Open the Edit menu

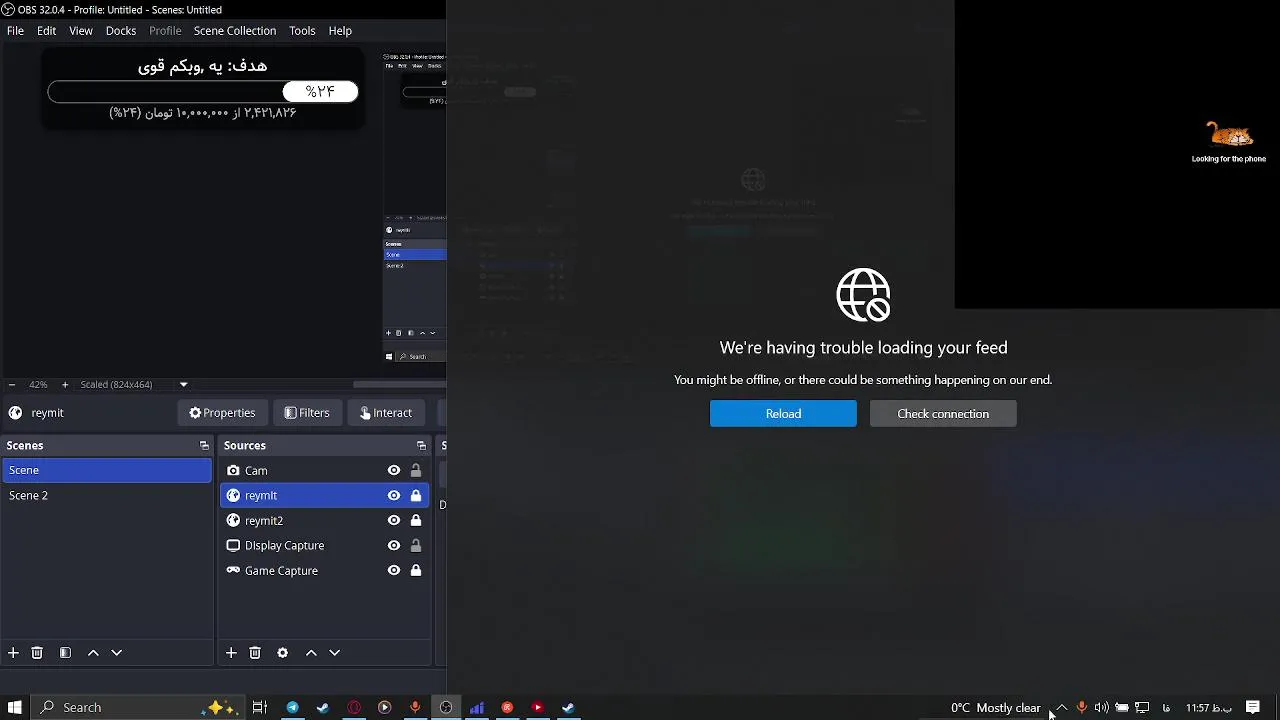[x=46, y=31]
